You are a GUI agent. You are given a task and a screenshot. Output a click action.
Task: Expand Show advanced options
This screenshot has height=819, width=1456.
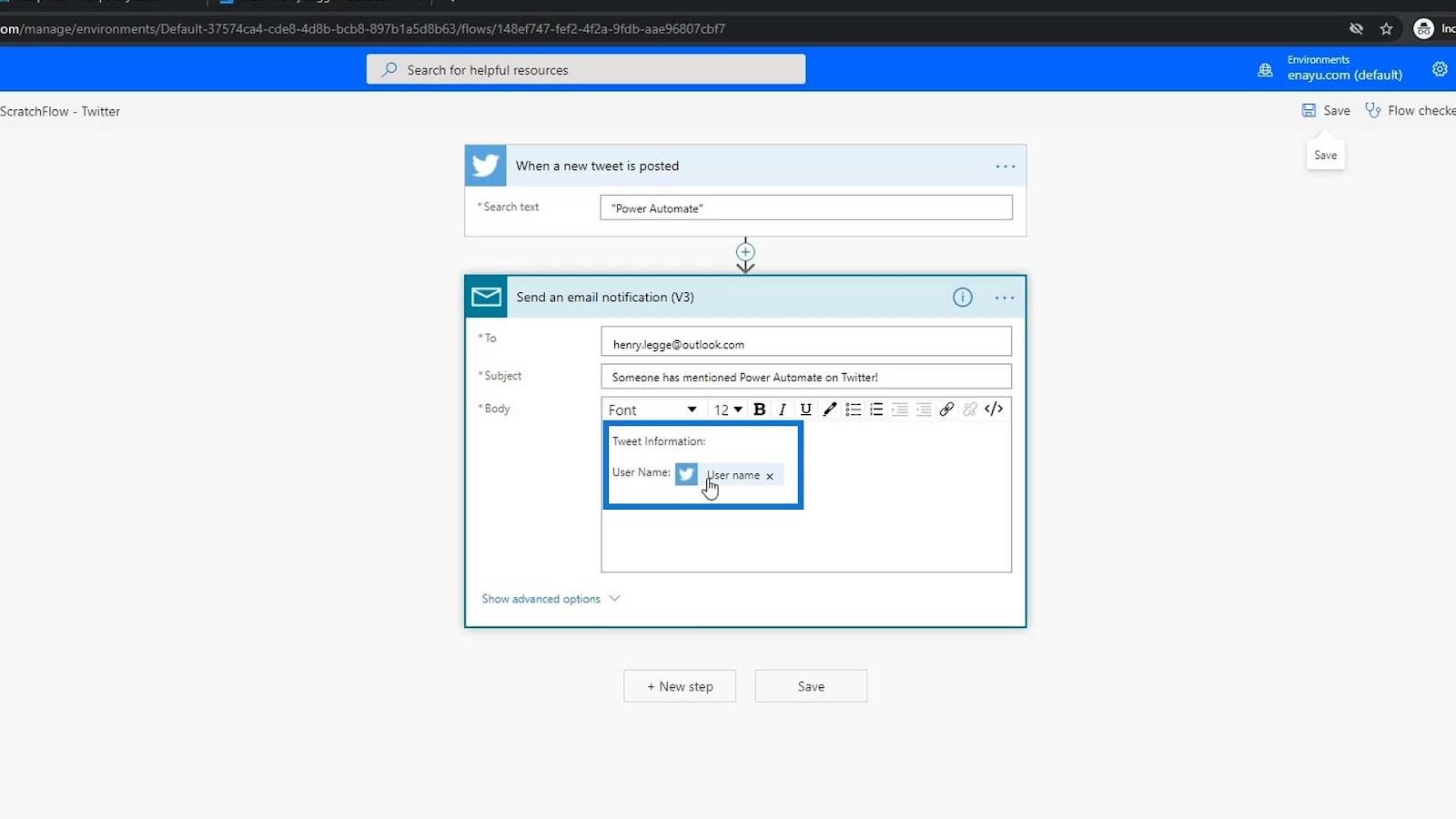tap(551, 599)
